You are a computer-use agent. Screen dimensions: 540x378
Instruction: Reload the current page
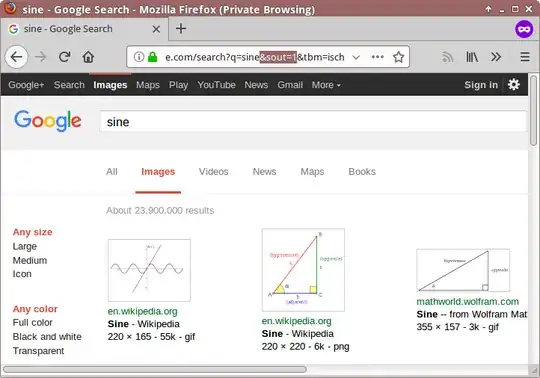(64, 57)
